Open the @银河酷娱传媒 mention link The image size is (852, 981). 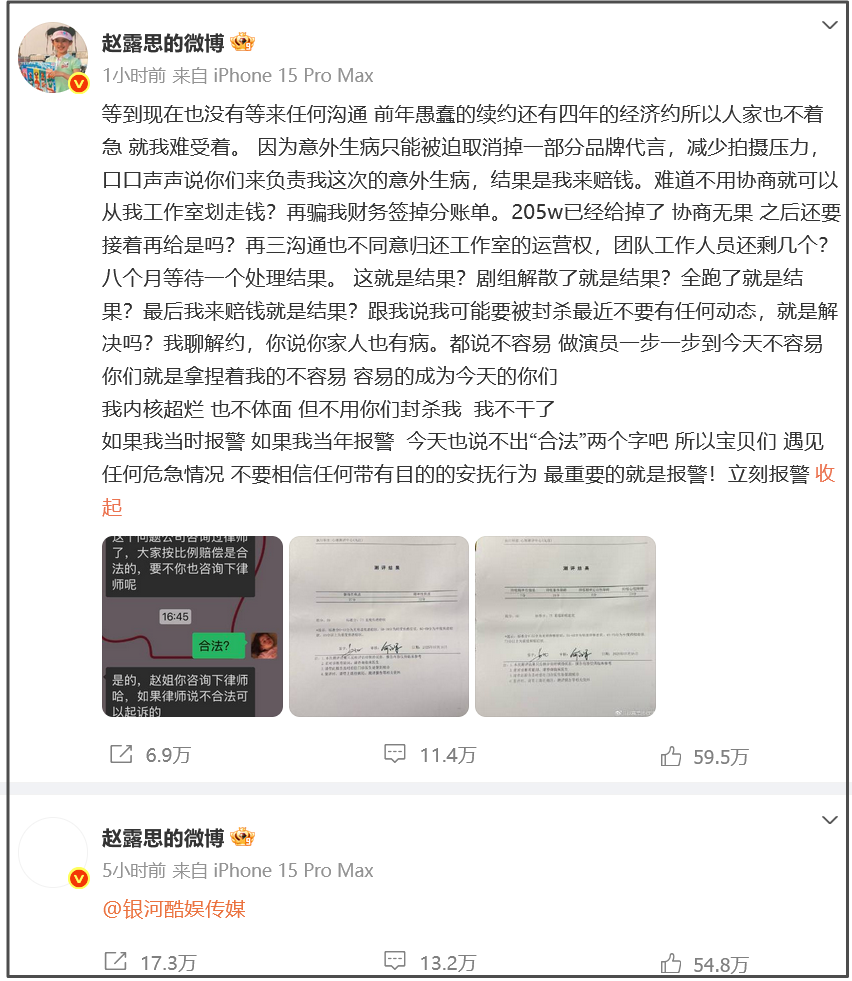click(x=174, y=909)
